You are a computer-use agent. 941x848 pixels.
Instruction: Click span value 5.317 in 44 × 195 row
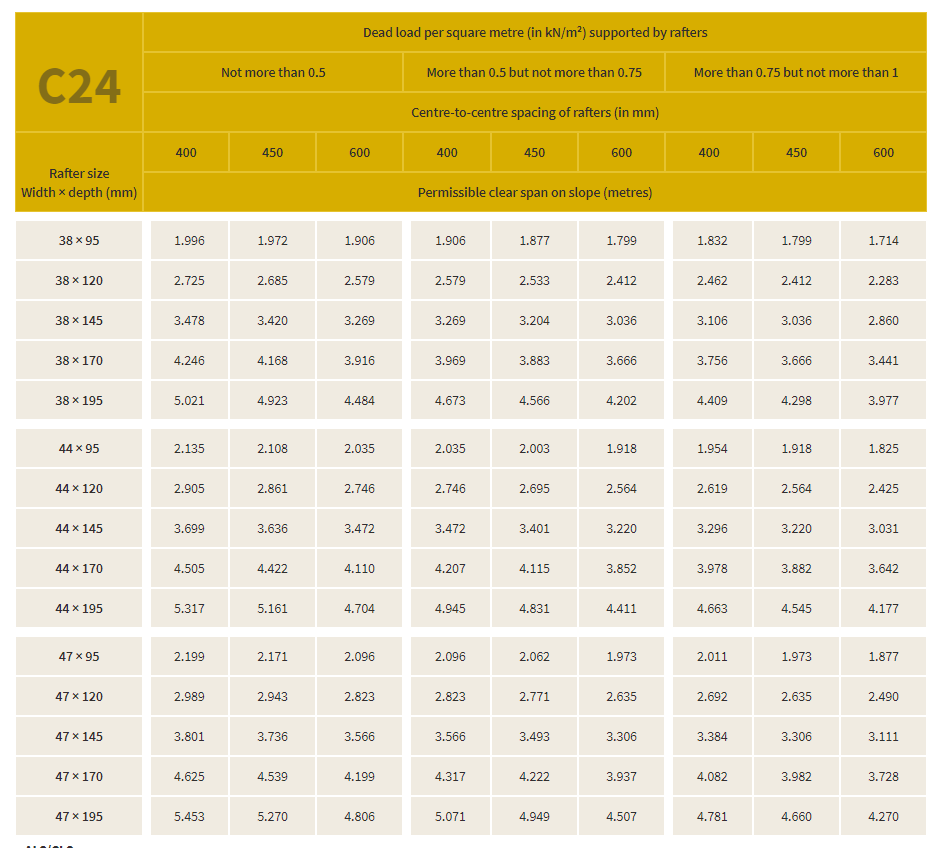(189, 609)
